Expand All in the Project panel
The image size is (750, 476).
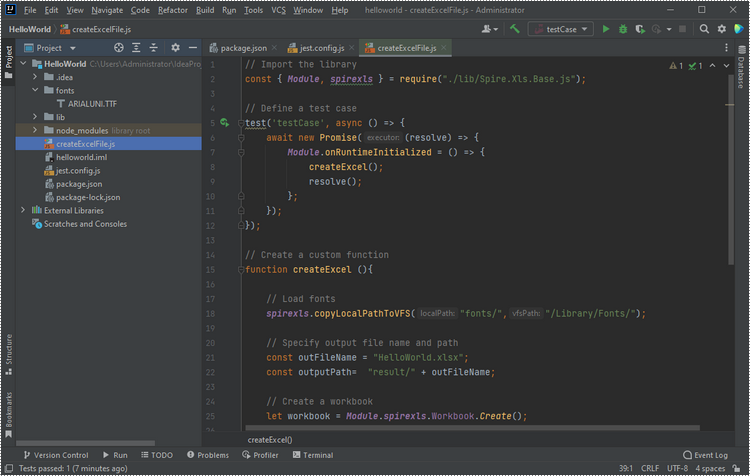(136, 48)
